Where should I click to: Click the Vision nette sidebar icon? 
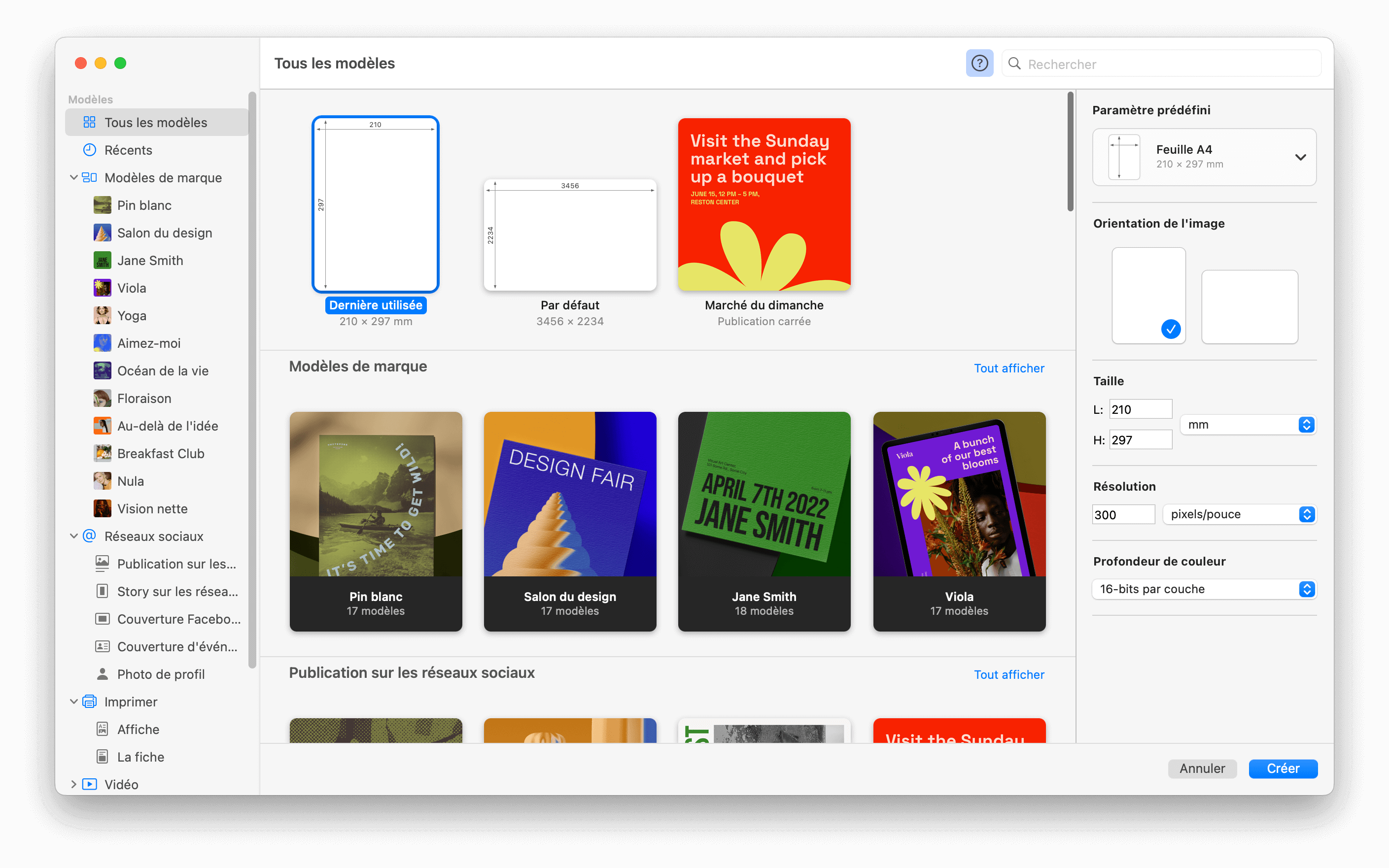pyautogui.click(x=102, y=508)
